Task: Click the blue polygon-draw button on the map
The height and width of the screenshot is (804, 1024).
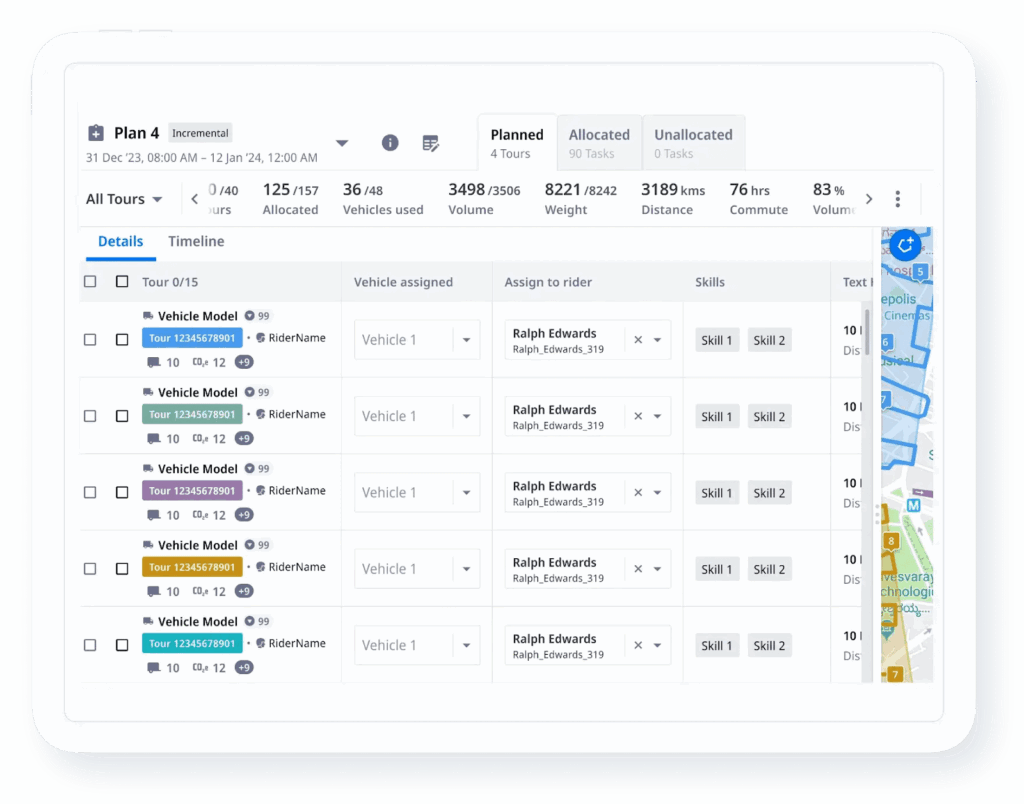Action: point(903,245)
